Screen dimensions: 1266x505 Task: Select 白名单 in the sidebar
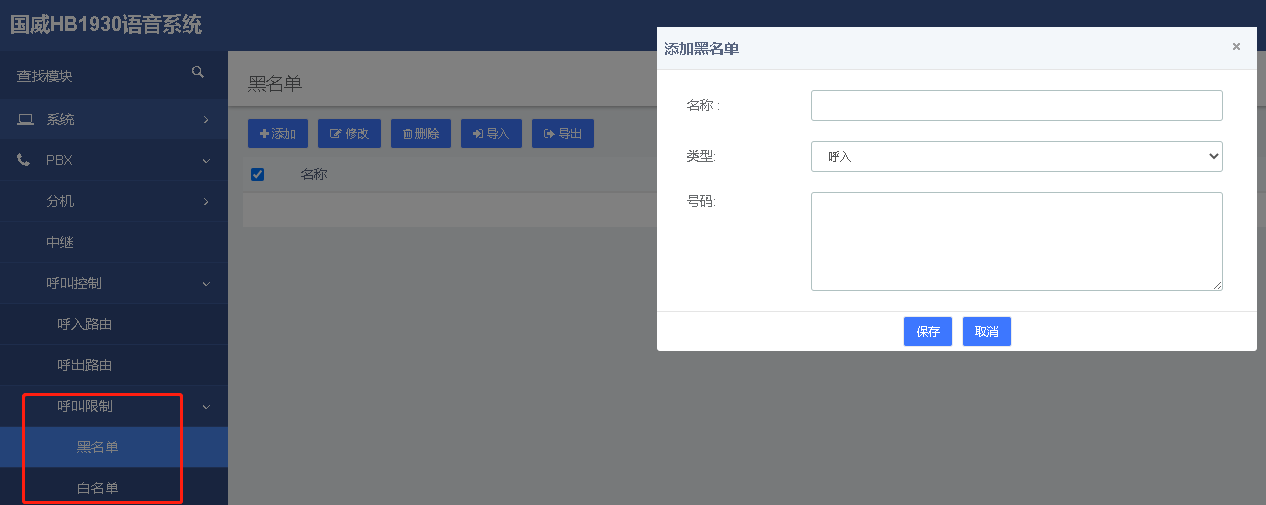[114, 488]
